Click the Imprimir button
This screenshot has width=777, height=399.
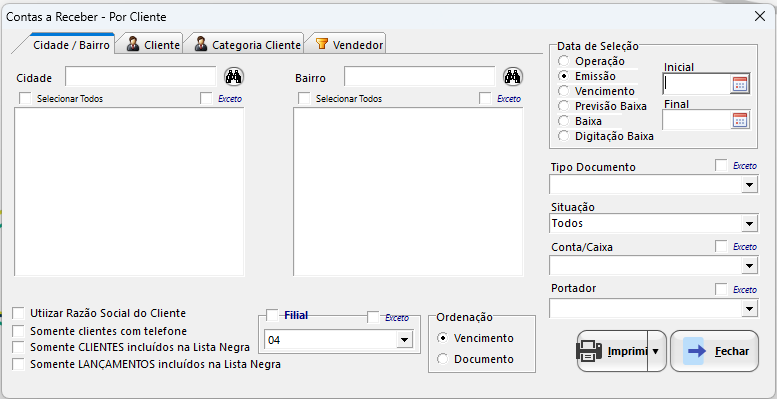pos(612,351)
